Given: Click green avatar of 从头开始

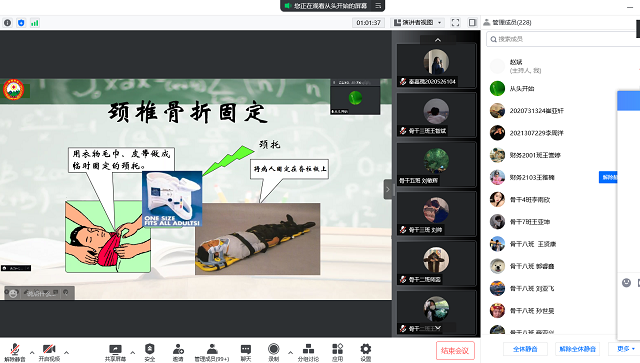Looking at the screenshot, I should pos(497,88).
